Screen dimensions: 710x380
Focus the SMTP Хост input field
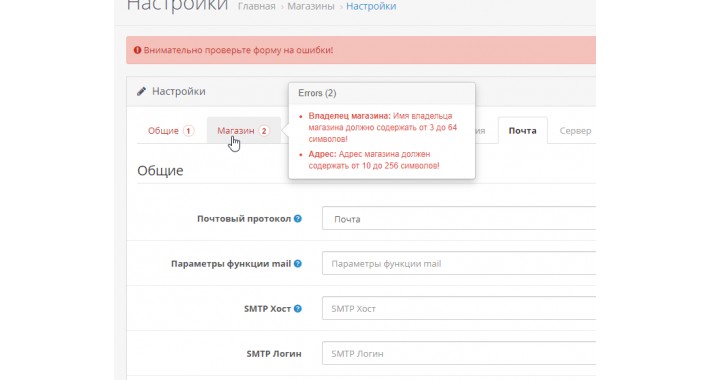coord(459,308)
